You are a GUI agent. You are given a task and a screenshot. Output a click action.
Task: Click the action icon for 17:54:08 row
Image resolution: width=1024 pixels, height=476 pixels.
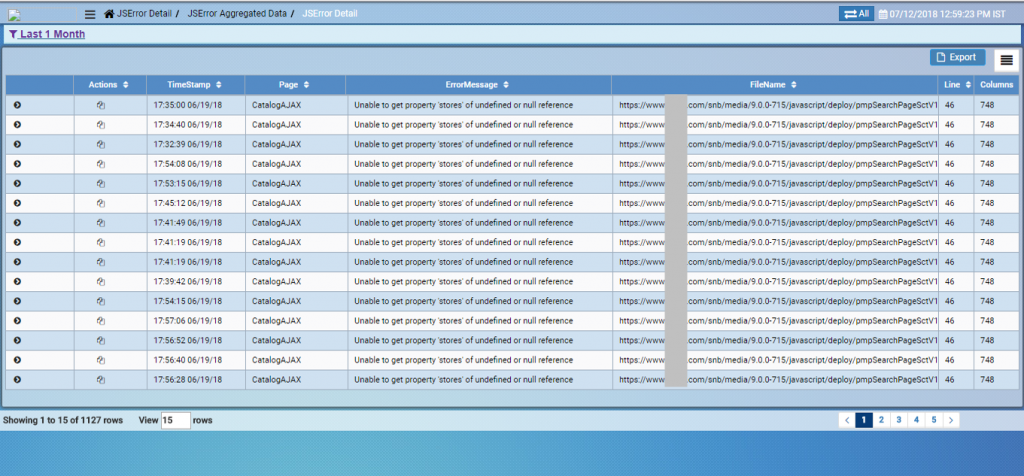(101, 164)
